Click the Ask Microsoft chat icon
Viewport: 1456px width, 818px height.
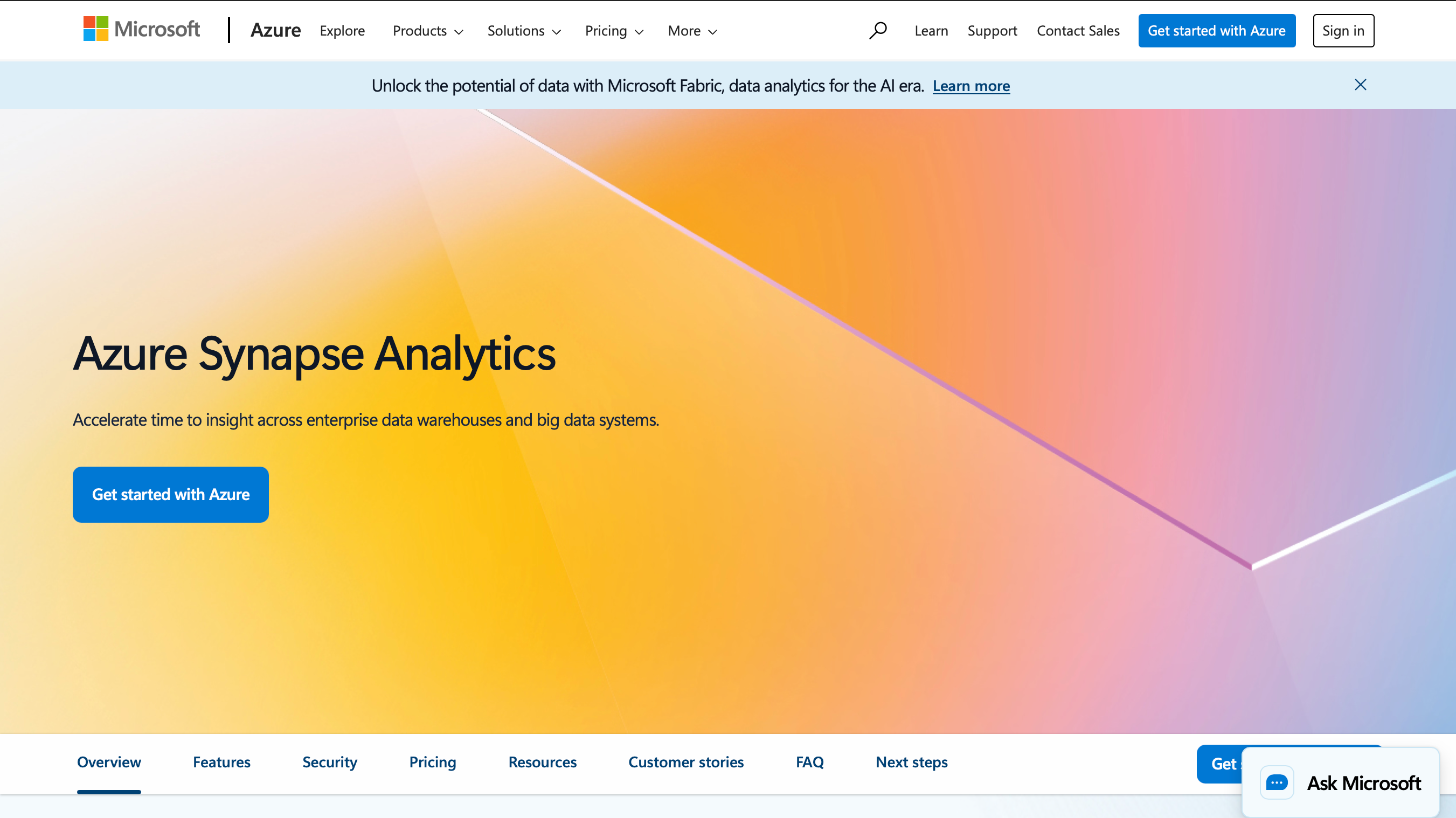coord(1276,782)
